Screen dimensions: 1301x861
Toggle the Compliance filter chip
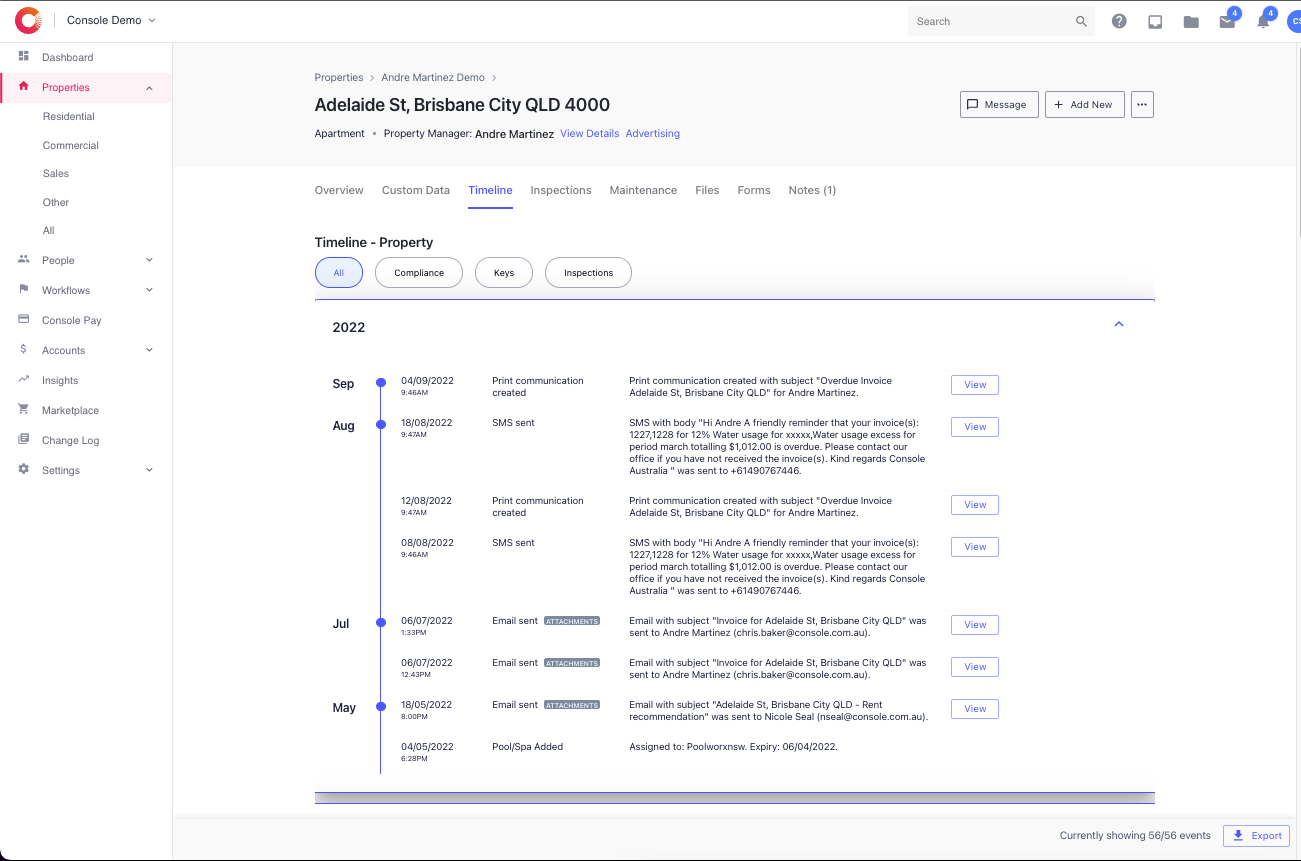click(x=419, y=273)
